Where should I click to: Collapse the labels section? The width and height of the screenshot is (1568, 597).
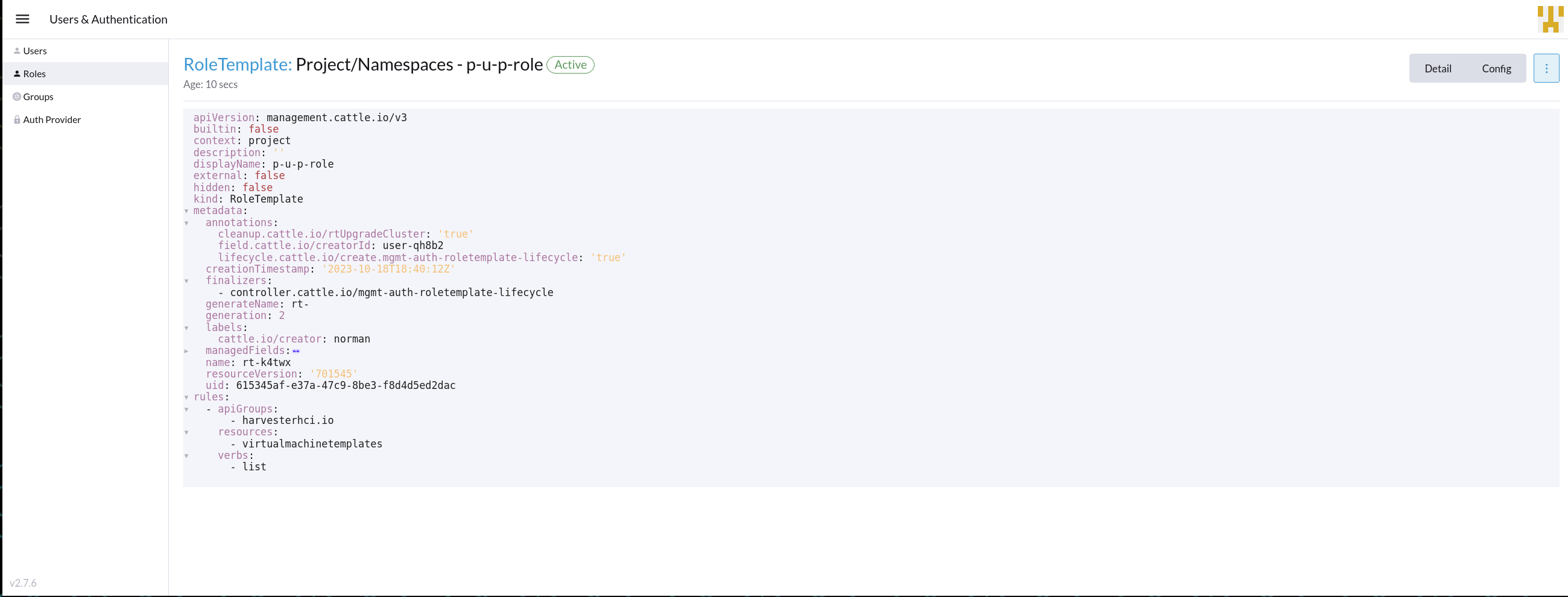[186, 328]
